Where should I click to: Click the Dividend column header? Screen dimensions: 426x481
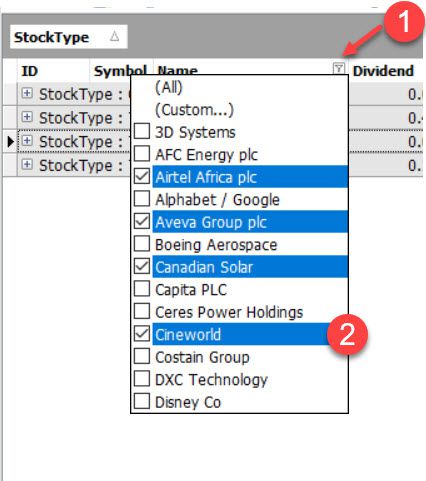tap(385, 71)
